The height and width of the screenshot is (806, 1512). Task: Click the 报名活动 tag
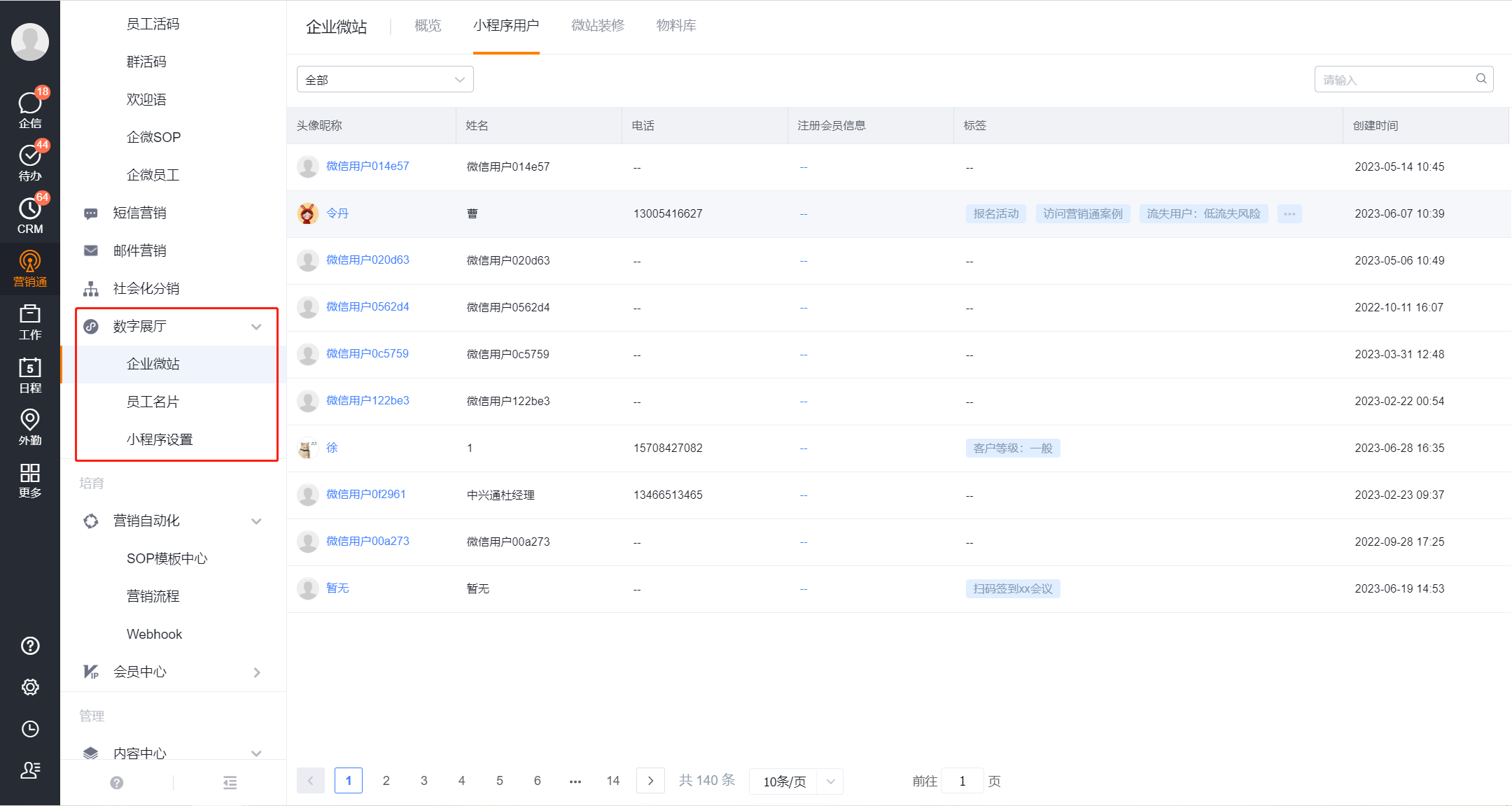click(996, 214)
